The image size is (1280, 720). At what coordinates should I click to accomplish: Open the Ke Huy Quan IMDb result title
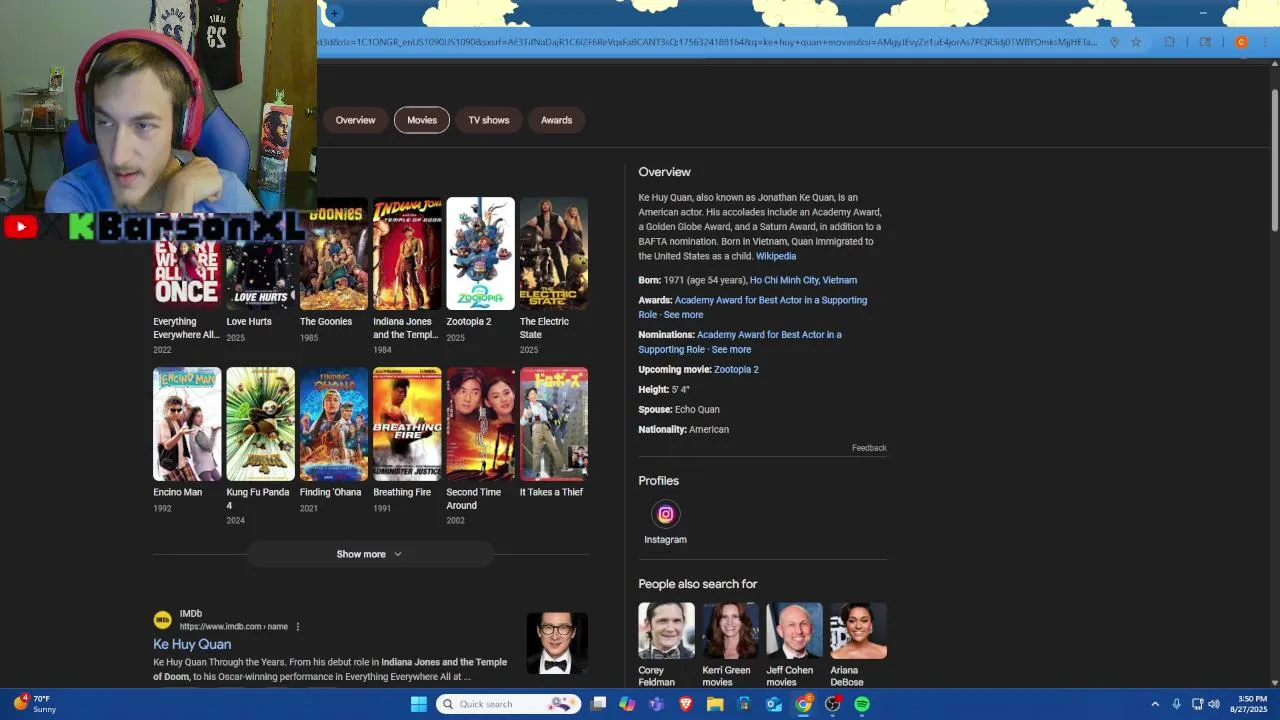tap(192, 644)
